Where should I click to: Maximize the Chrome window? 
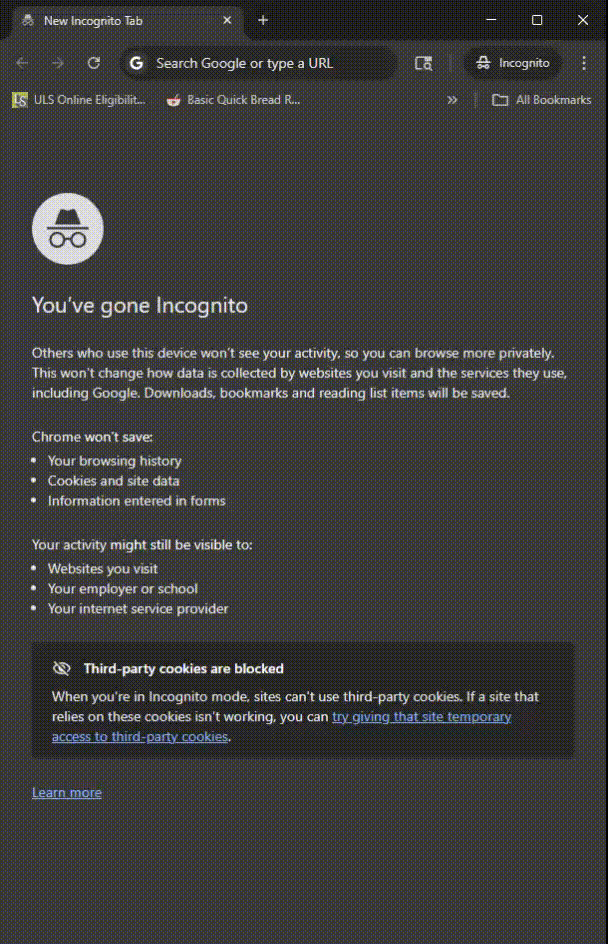pyautogui.click(x=537, y=20)
